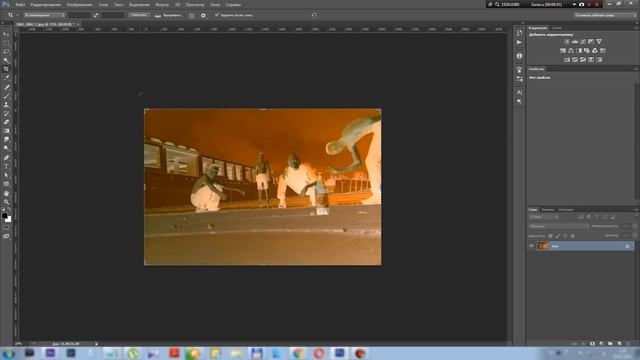Click the Очистить button
640x360 pixels.
pos(139,15)
